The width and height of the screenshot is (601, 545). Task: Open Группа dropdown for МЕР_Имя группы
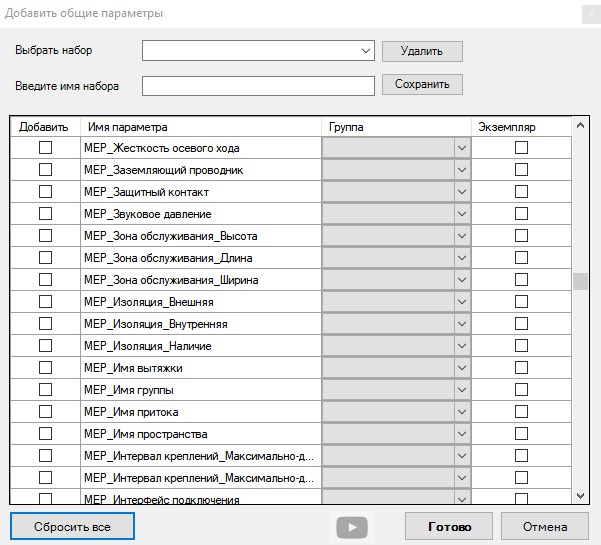[x=461, y=390]
